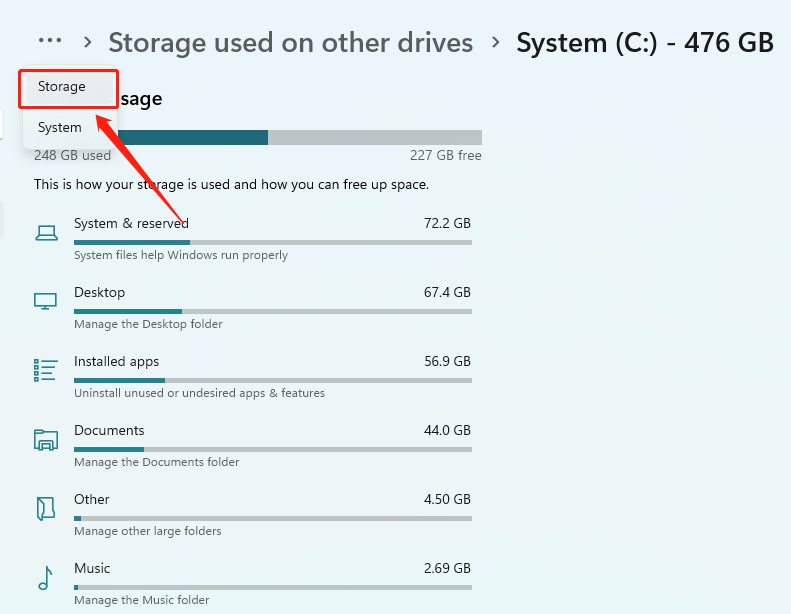Screen dimensions: 791x614
Task: Click the Music note icon
Action: coord(46,577)
